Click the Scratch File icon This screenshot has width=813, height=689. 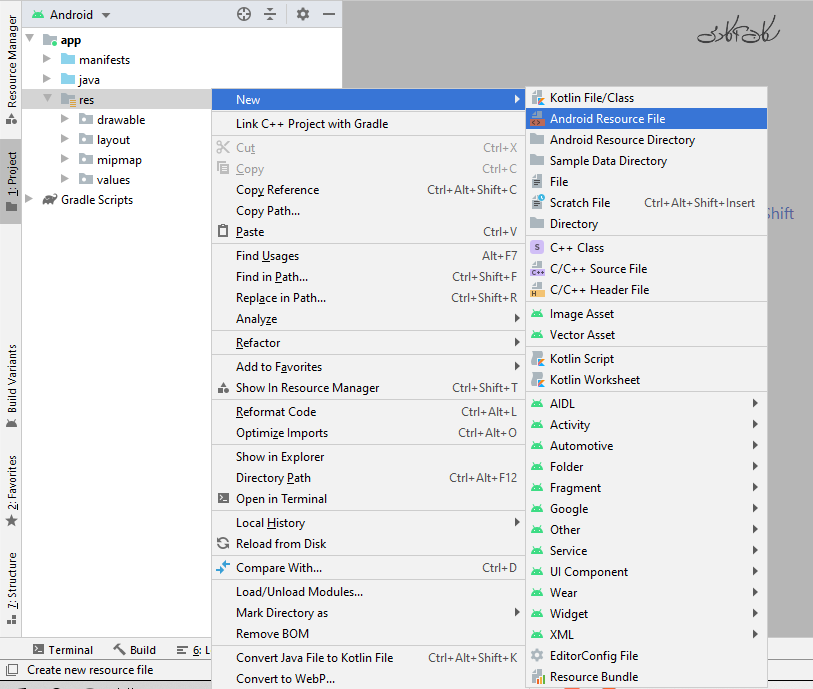538,203
